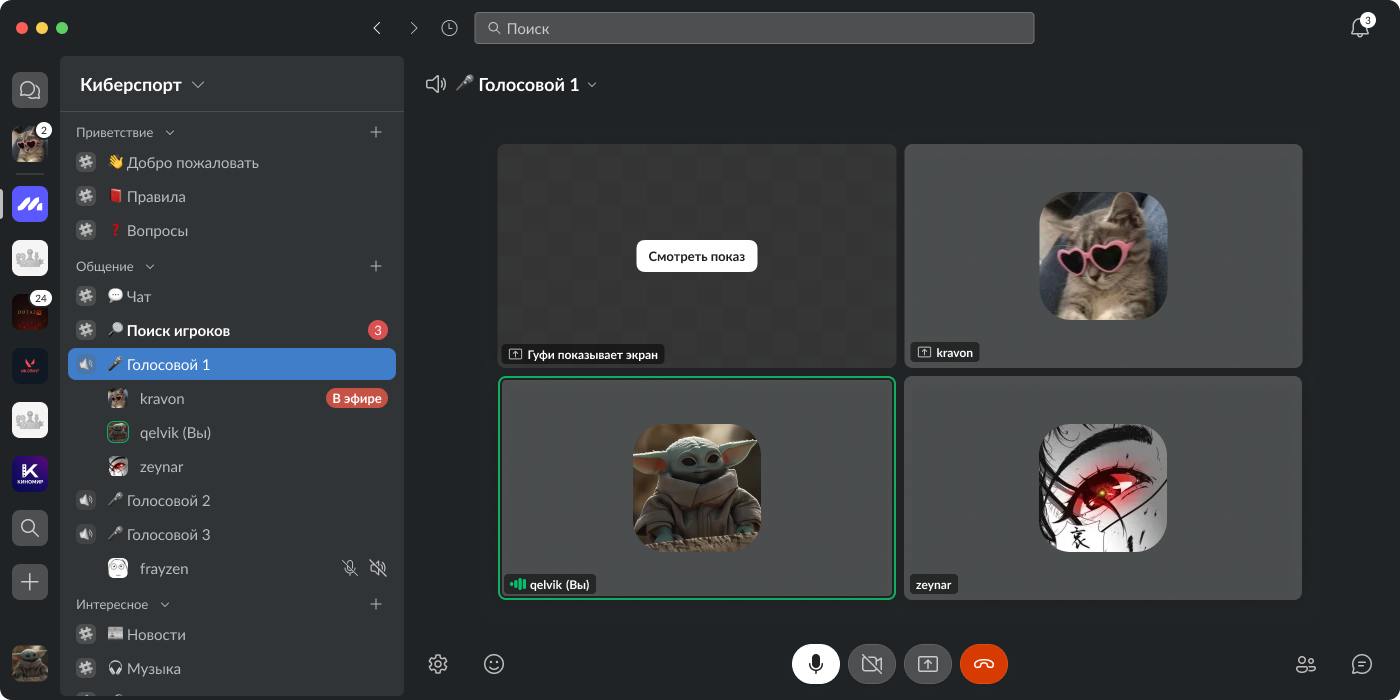Show the participants list icon
The width and height of the screenshot is (1400, 700).
[1305, 664]
